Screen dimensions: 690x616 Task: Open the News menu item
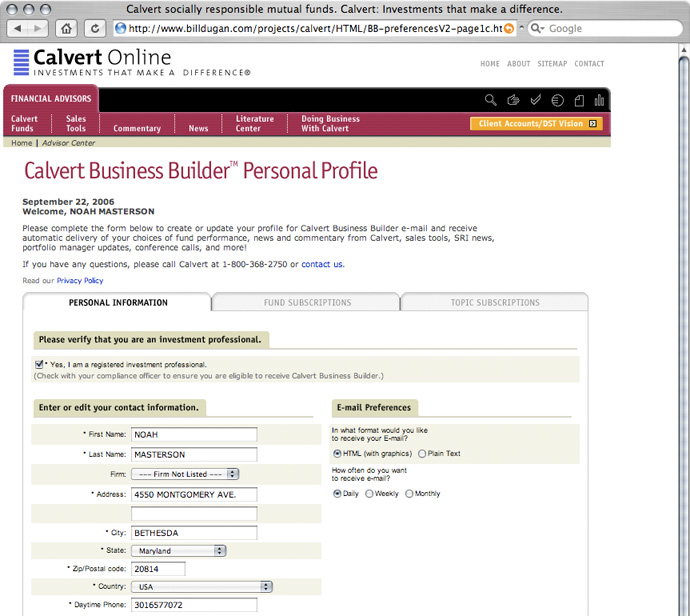pos(198,128)
